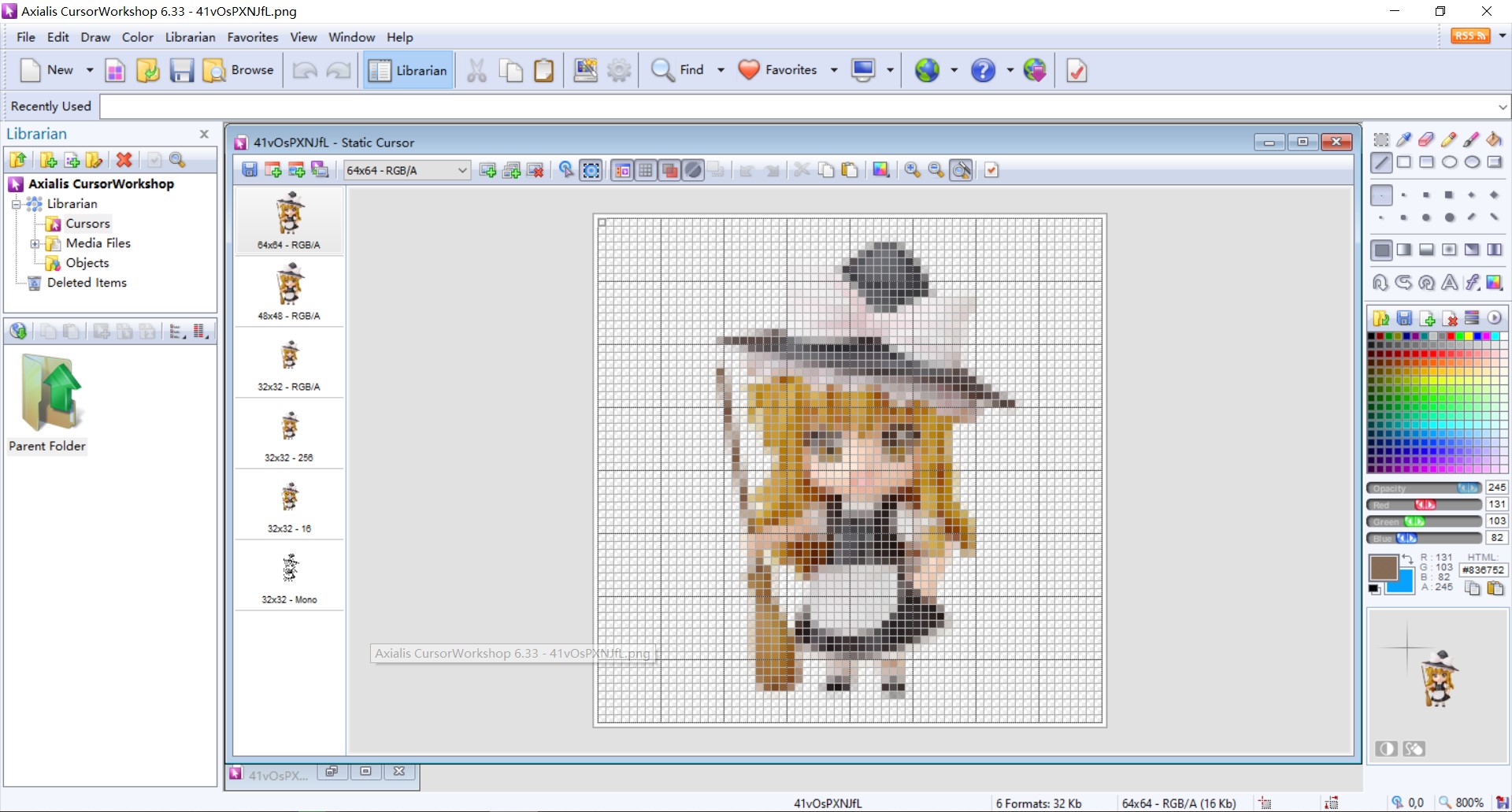Click the Browse button

tap(239, 70)
